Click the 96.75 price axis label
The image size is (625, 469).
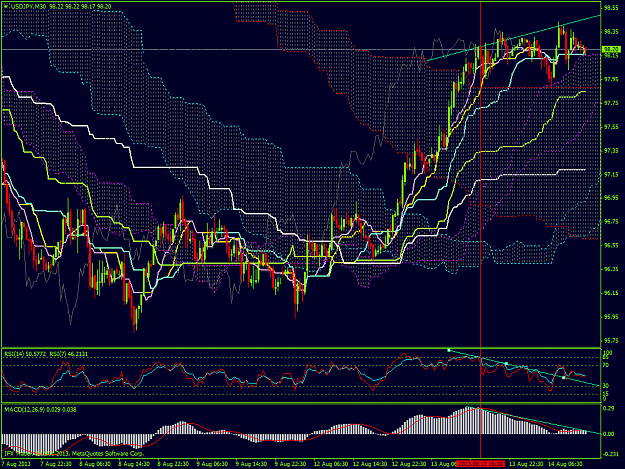pos(611,222)
